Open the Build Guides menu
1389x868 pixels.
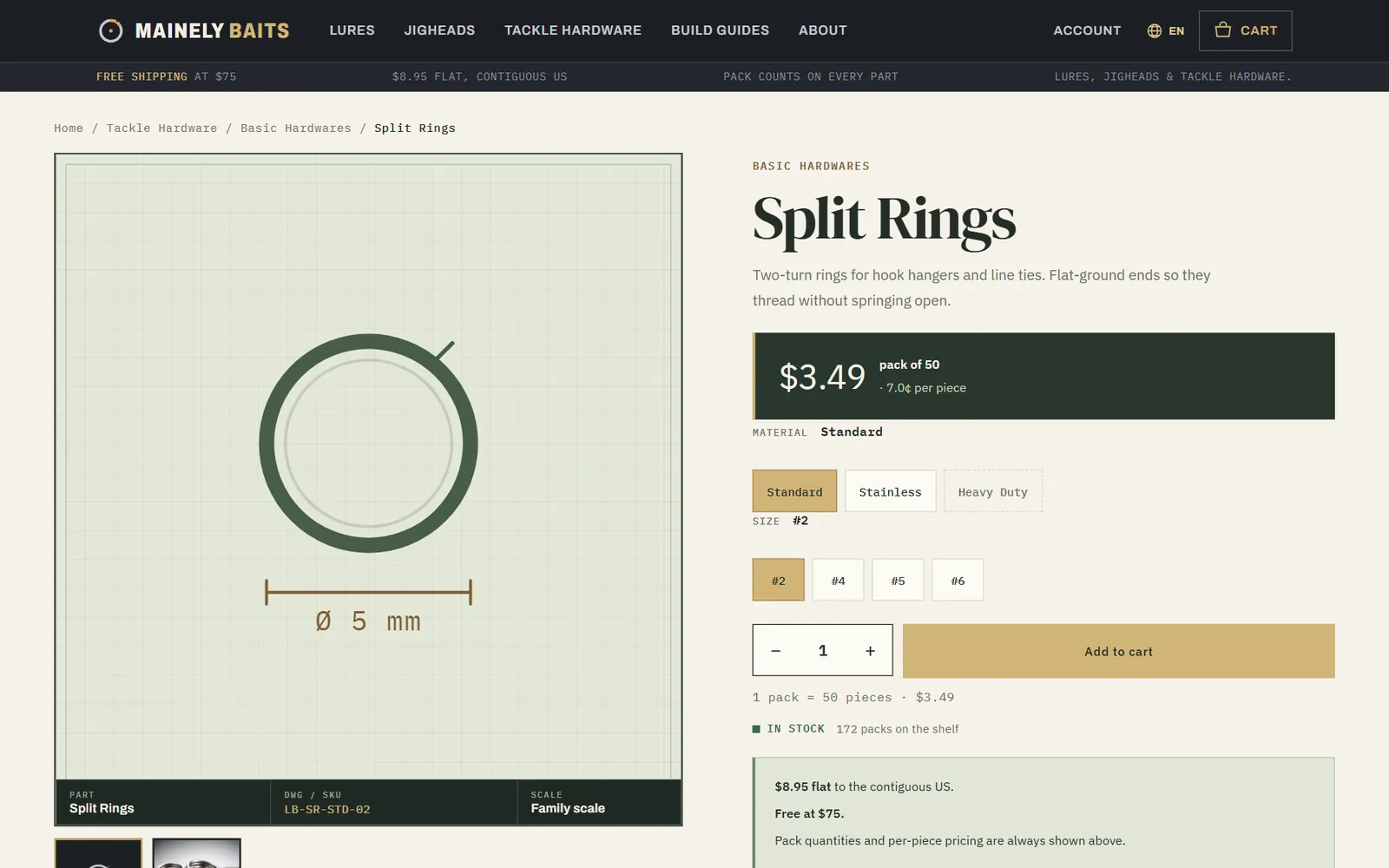[720, 30]
